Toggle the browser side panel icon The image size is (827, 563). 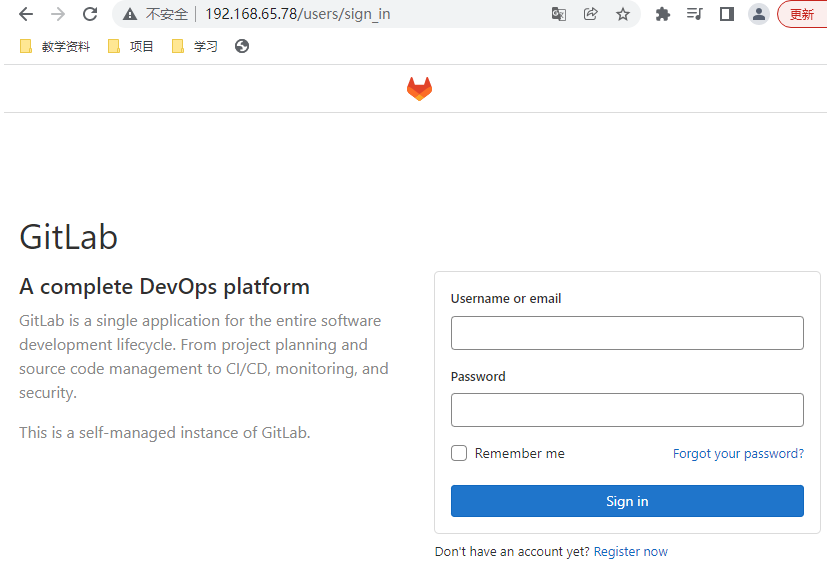(727, 14)
